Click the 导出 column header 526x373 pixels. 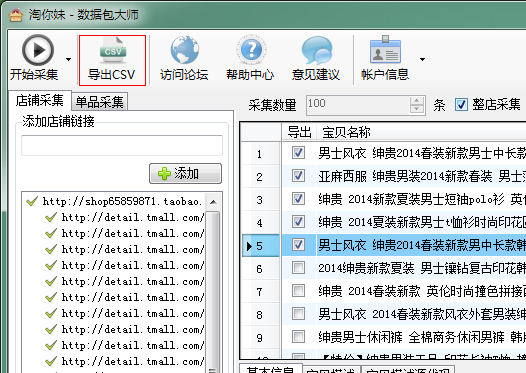coord(299,132)
